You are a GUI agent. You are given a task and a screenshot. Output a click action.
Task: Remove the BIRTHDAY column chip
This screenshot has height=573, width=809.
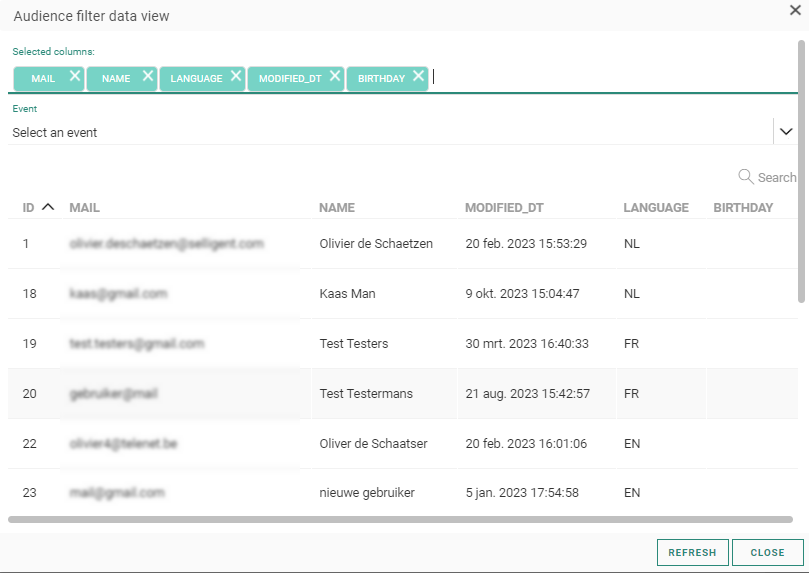point(418,76)
